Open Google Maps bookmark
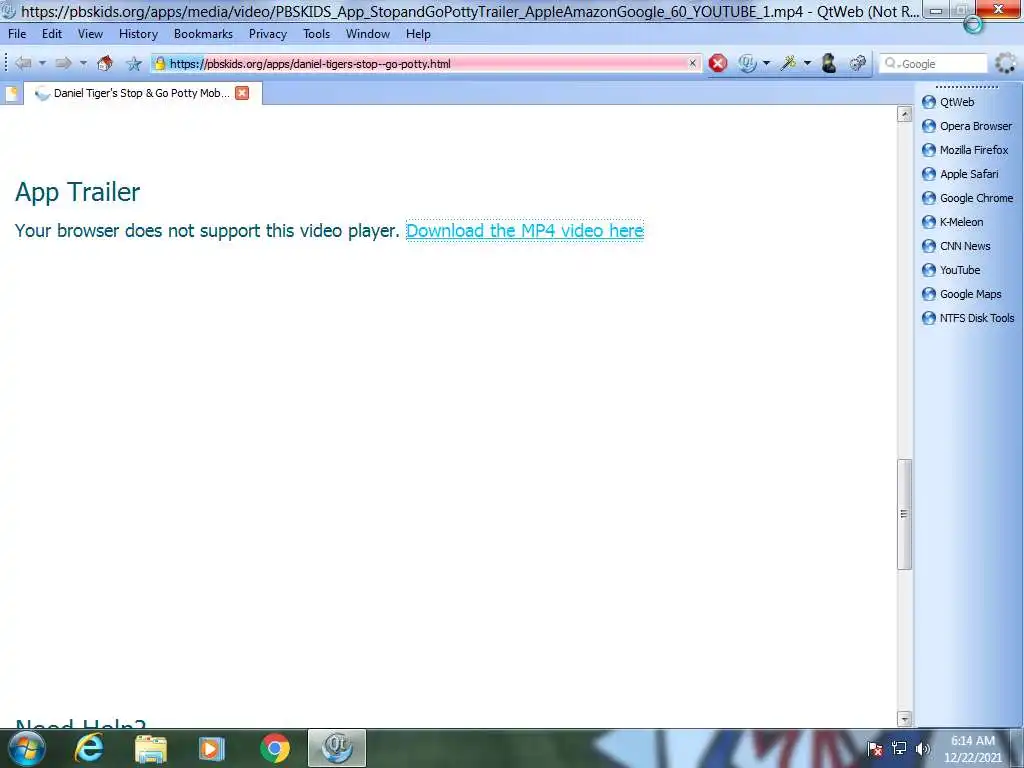The image size is (1024, 768). coord(962,294)
